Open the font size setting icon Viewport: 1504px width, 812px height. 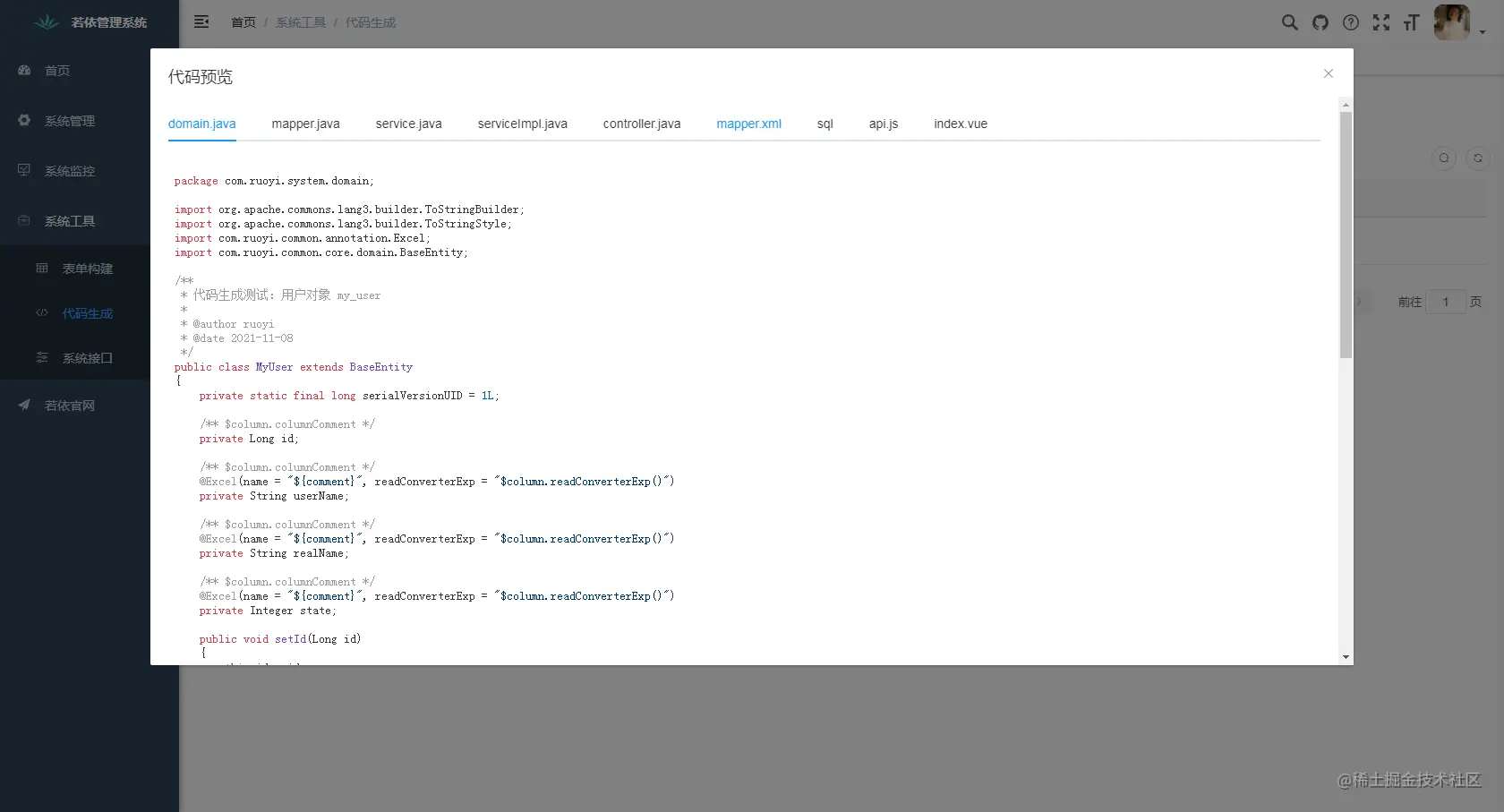pyautogui.click(x=1412, y=22)
